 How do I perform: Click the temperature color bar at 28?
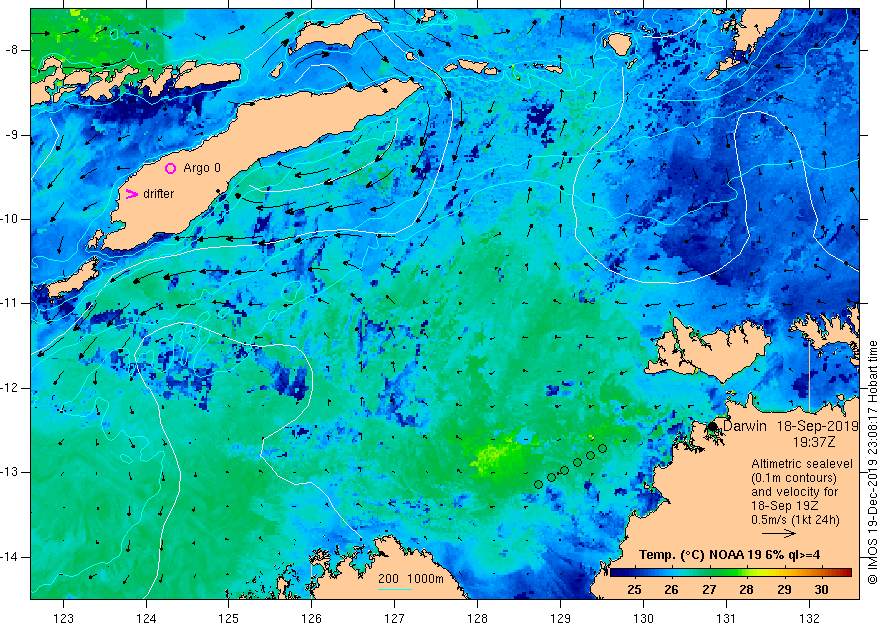(x=746, y=573)
